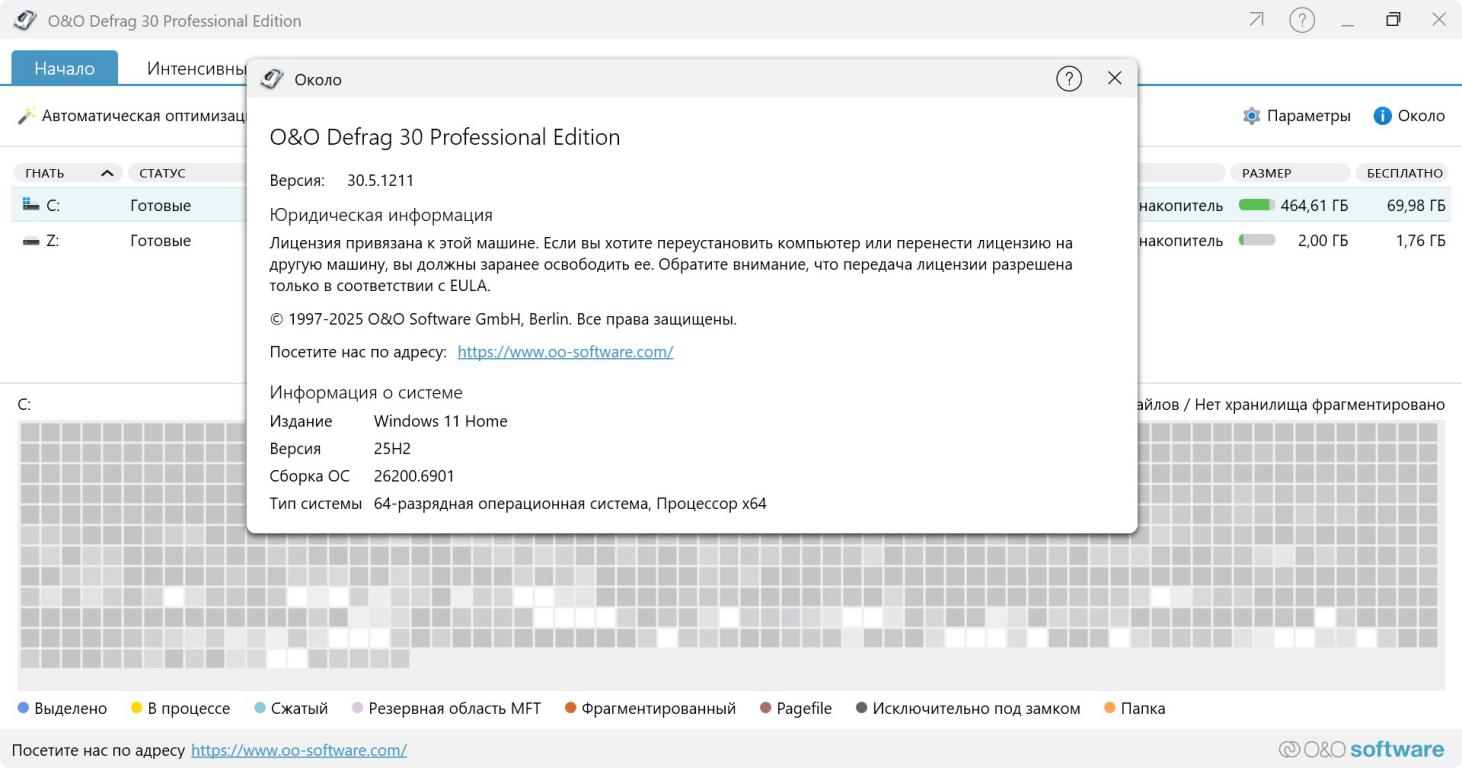Viewport: 1462px width, 768px height.
Task: Sort drives by РАЗМЕР column header
Action: tap(1266, 173)
